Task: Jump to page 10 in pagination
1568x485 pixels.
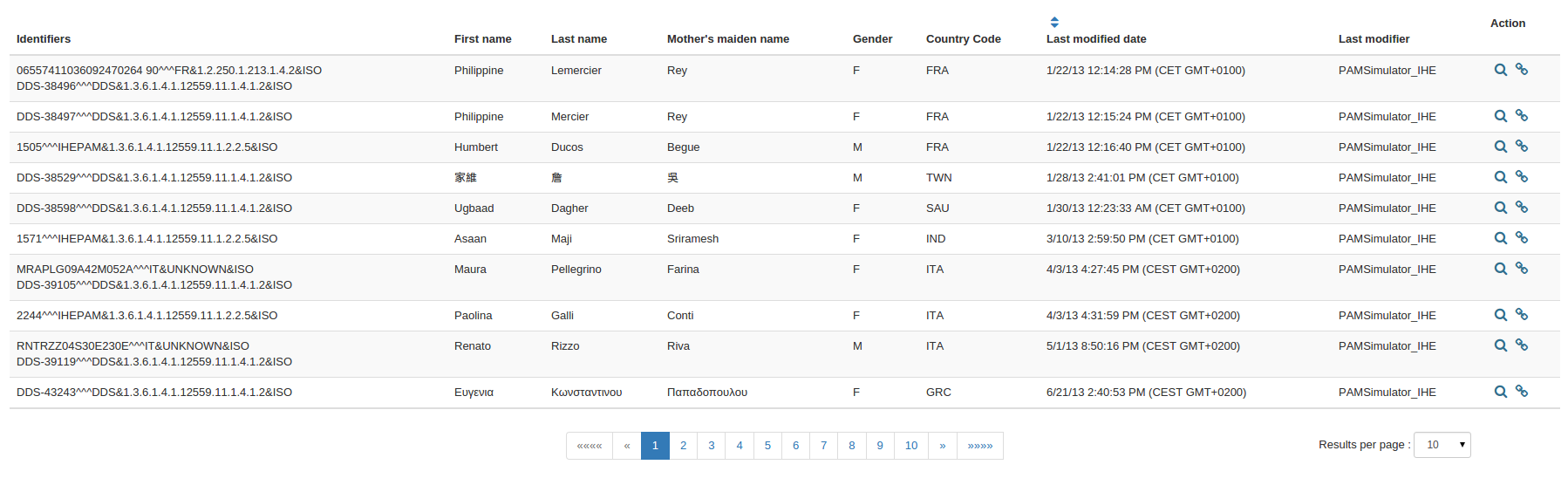Action: pos(910,446)
